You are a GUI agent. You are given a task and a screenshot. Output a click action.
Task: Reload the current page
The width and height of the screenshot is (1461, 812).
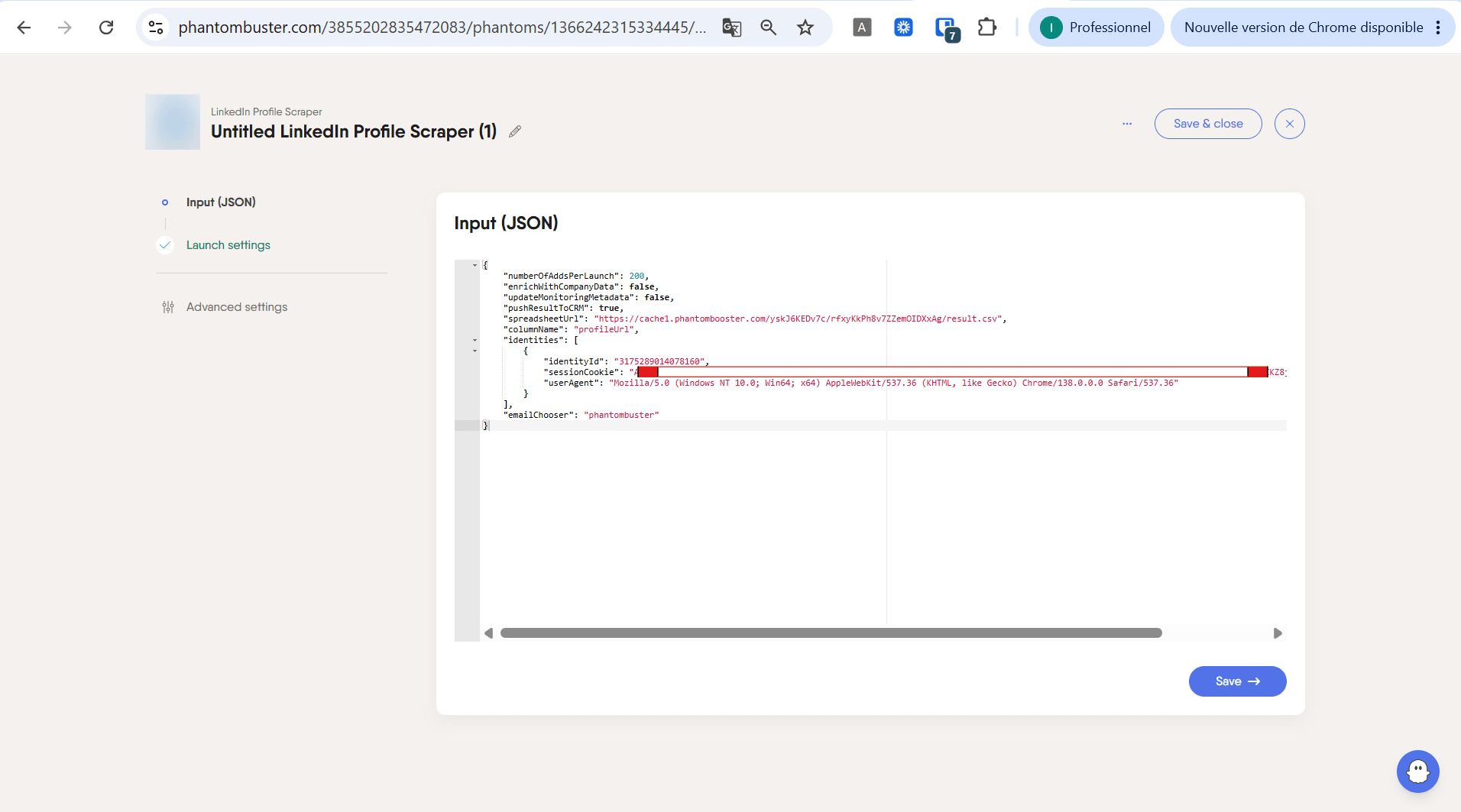(106, 27)
